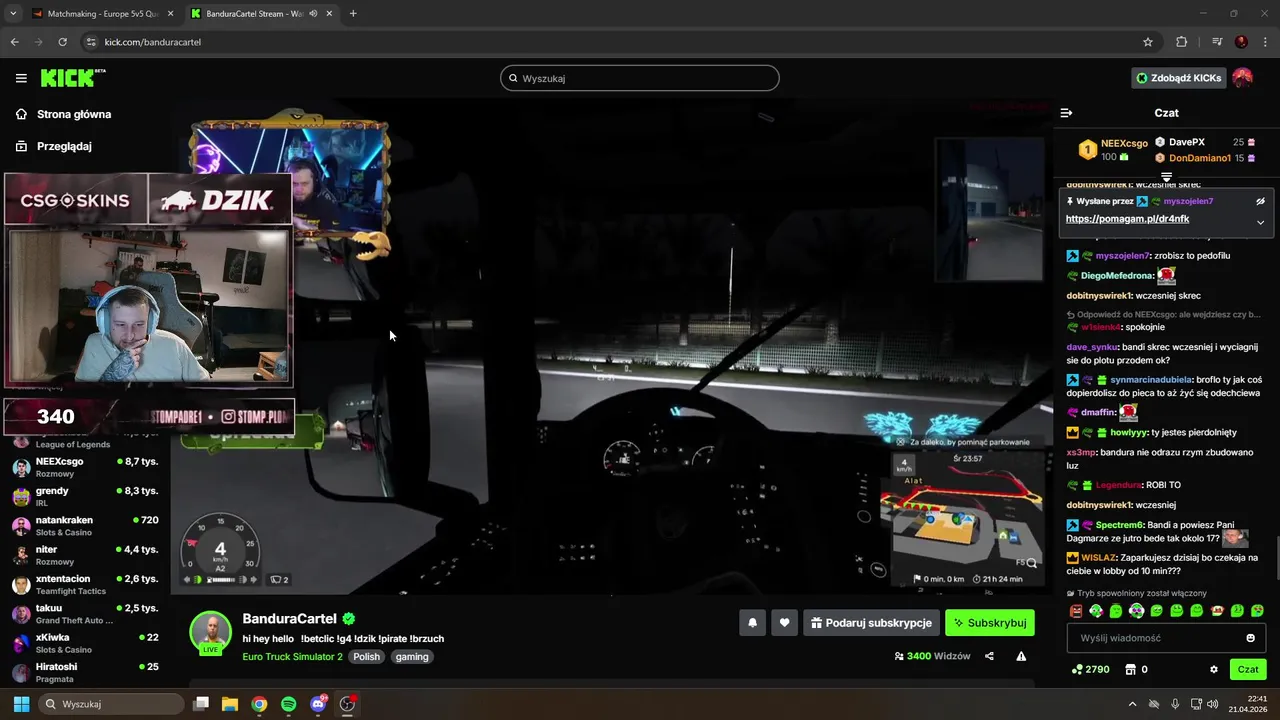Screen dimensions: 1280x720
Task: Hide the pinned message with crossed-eye icon
Action: (1260, 201)
